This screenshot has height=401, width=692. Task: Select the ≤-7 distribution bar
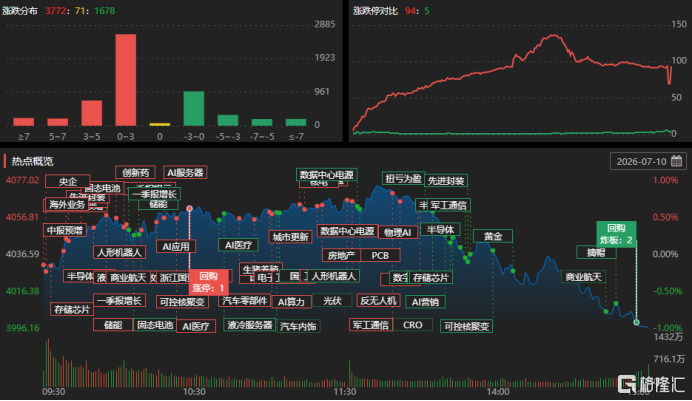pos(296,122)
